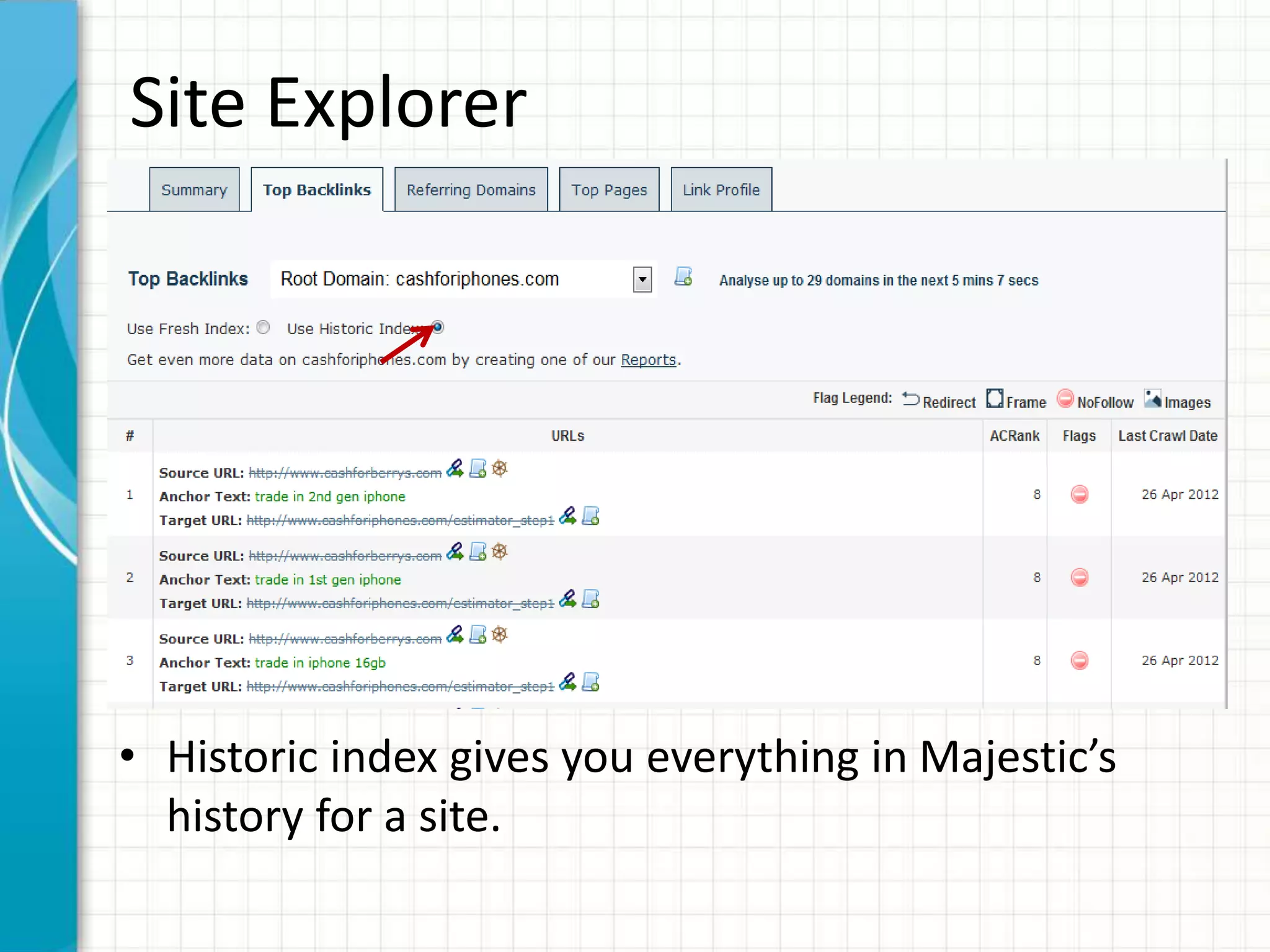1270x952 pixels.
Task: Open the Reports link
Action: pos(648,359)
